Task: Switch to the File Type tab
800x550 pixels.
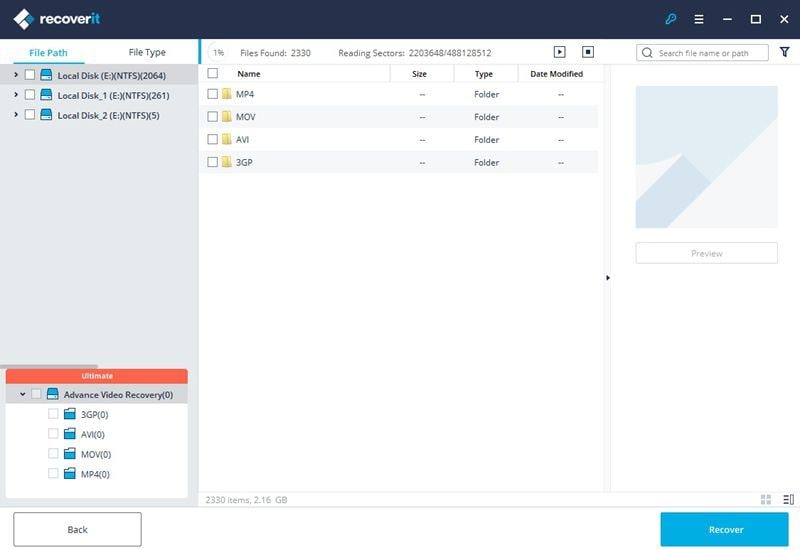Action: coord(147,53)
